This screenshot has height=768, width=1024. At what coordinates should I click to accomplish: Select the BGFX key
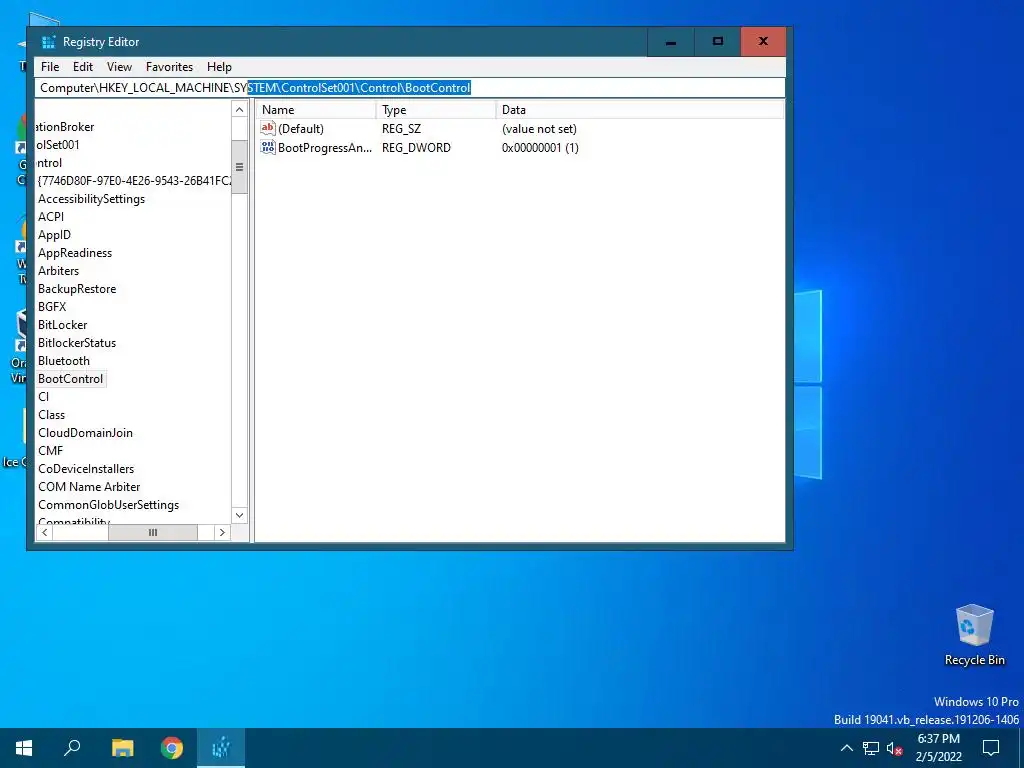(x=52, y=306)
